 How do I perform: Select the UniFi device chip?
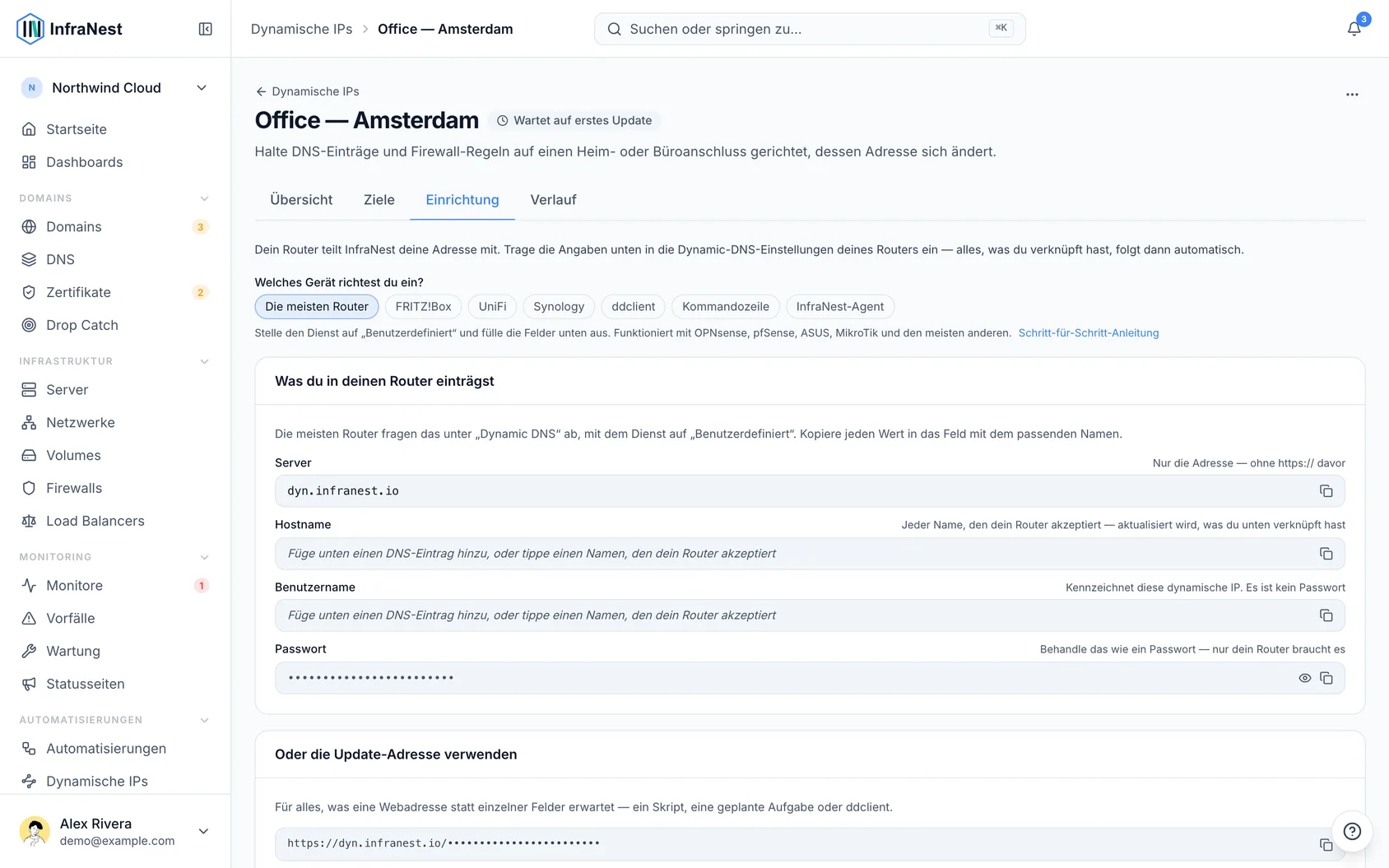(x=492, y=307)
